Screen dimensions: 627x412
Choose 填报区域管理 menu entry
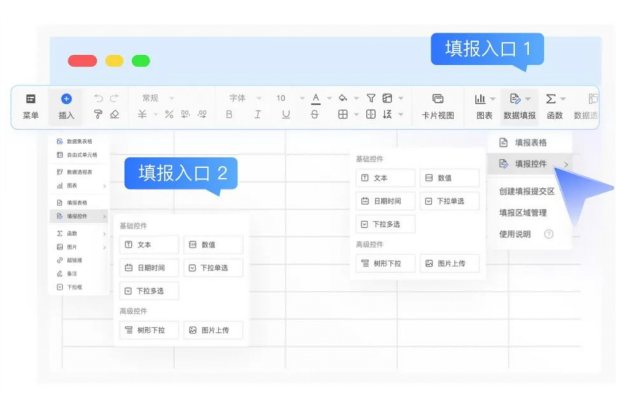coord(523,212)
